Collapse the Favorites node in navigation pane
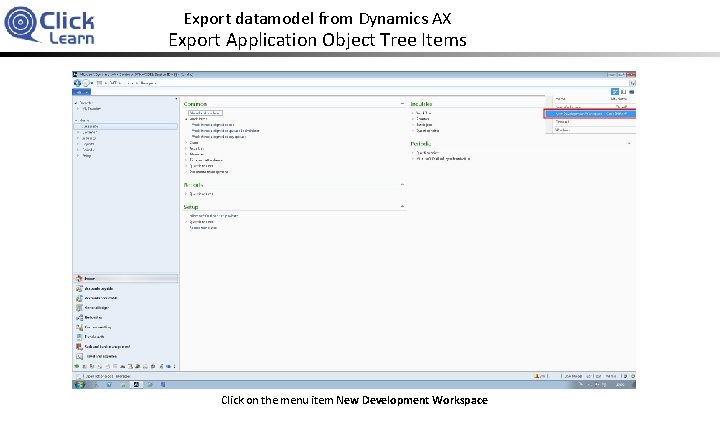Viewport: 720px width, 437px height. click(76, 103)
